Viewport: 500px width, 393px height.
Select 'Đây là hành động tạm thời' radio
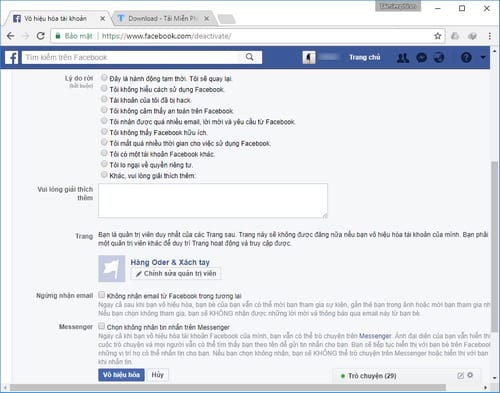[x=104, y=78]
